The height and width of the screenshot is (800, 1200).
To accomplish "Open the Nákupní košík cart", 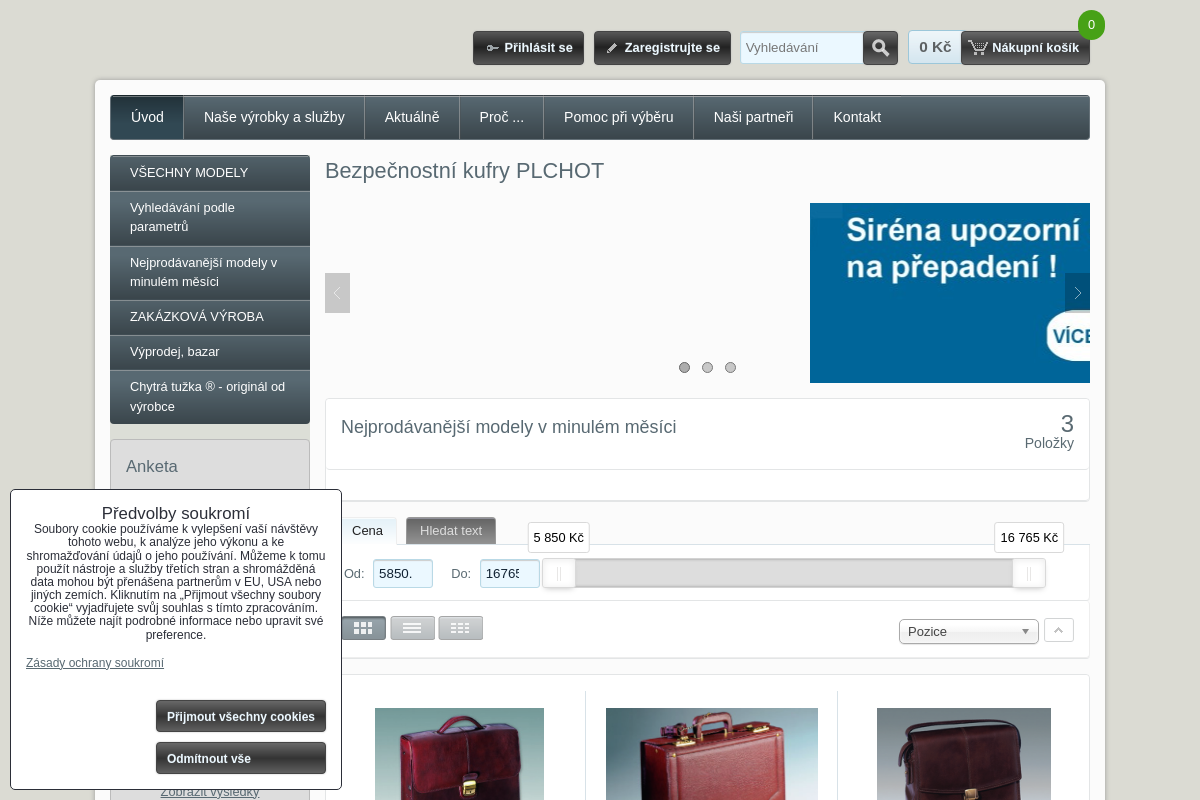I will pos(1025,48).
